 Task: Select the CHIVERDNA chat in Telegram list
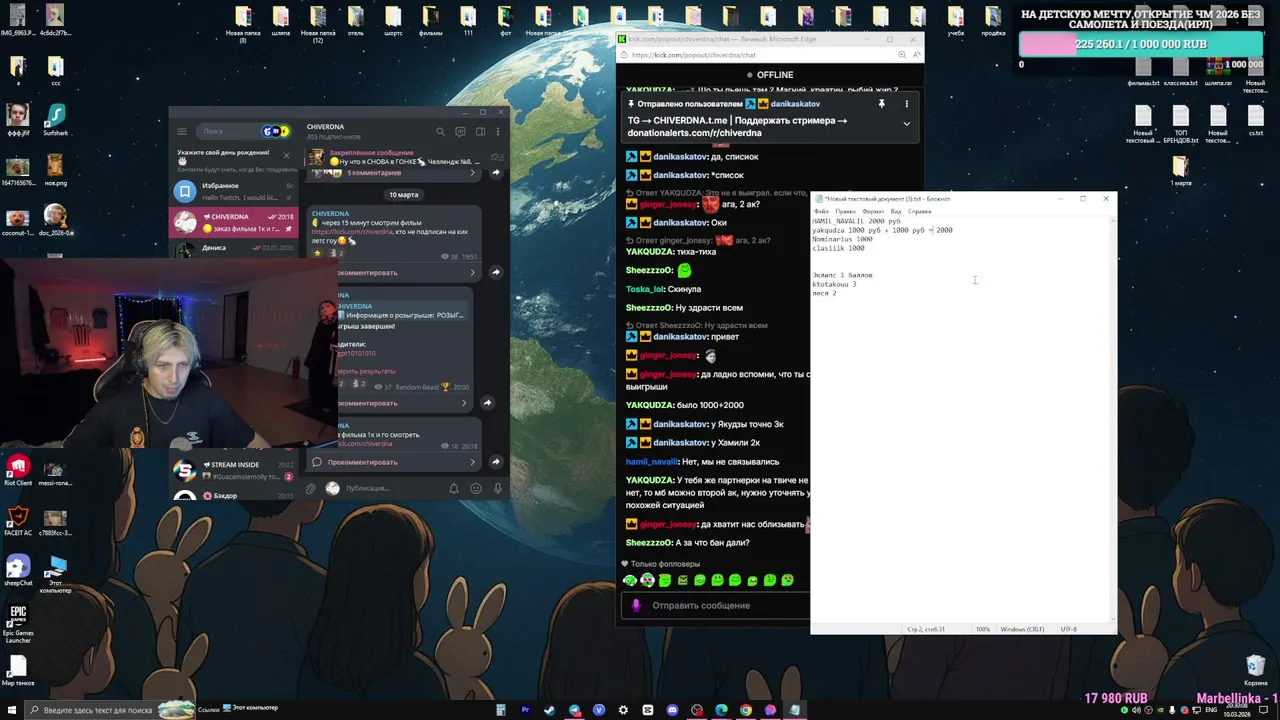tap(235, 222)
